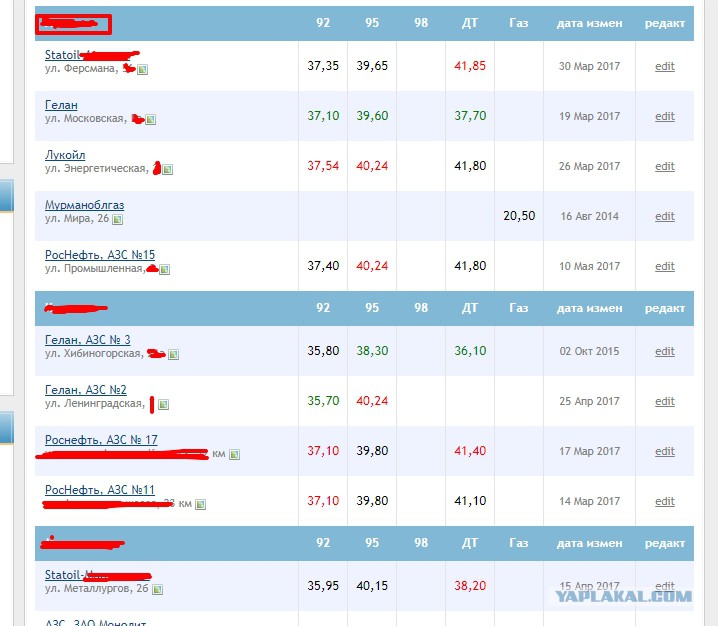This screenshot has height=626, width=718.
Task: Select the 38,30 price at Гелан АЗС № 3
Action: click(372, 351)
